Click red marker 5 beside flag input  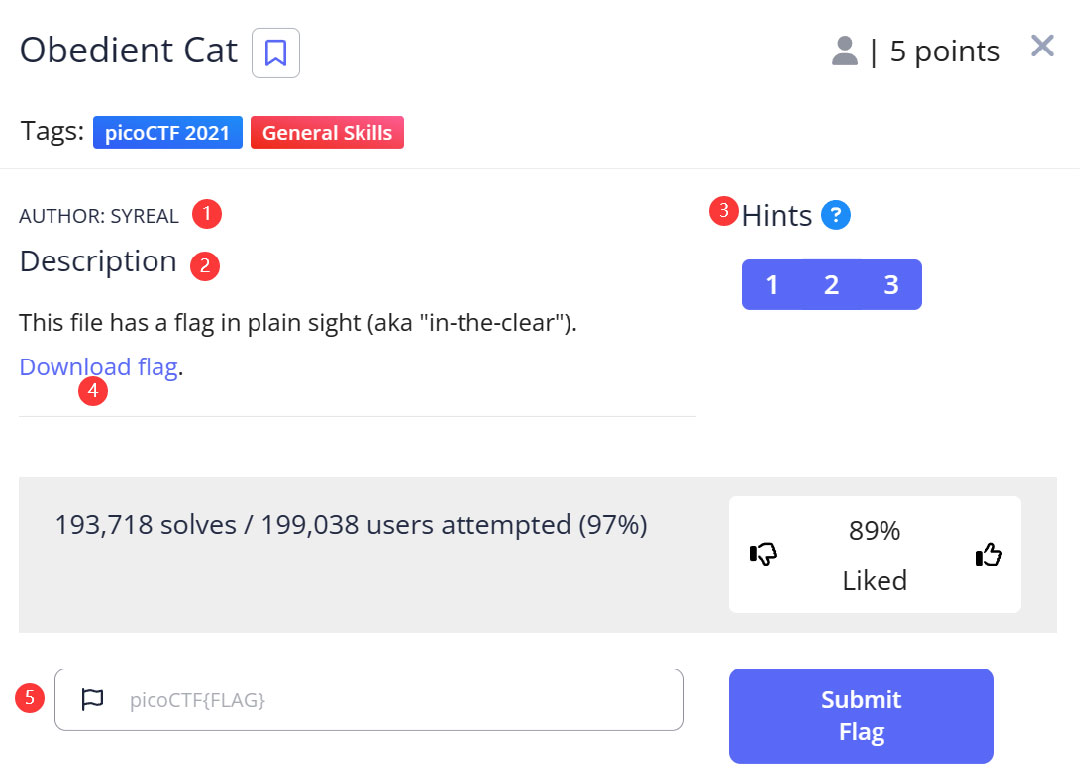tap(30, 697)
